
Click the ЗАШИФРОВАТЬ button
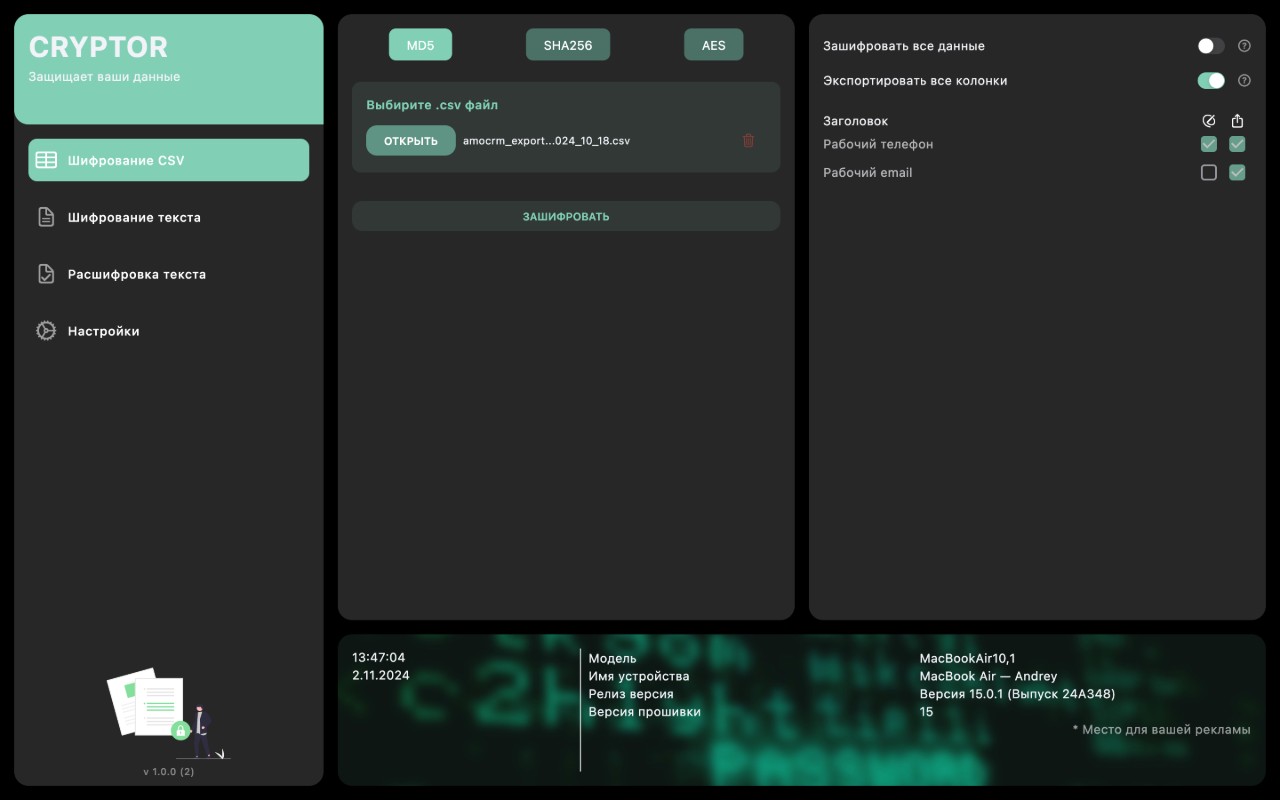click(x=566, y=216)
